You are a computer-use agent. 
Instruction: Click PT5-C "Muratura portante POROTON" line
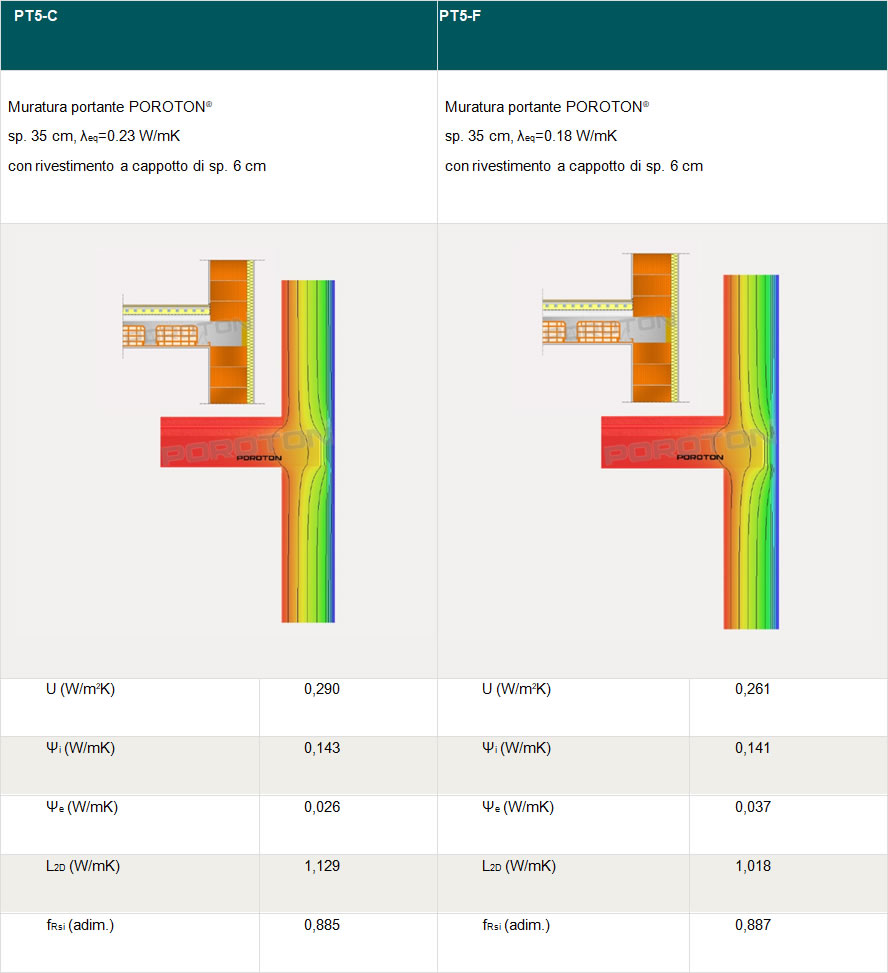tap(110, 107)
